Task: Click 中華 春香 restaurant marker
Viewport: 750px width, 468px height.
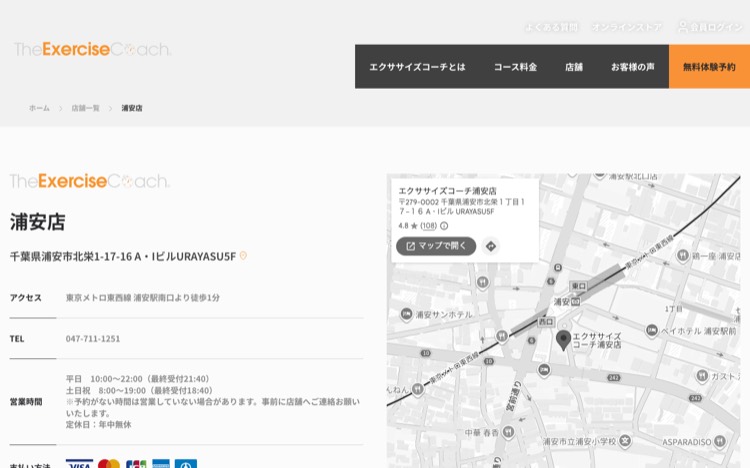Action: 508,432
